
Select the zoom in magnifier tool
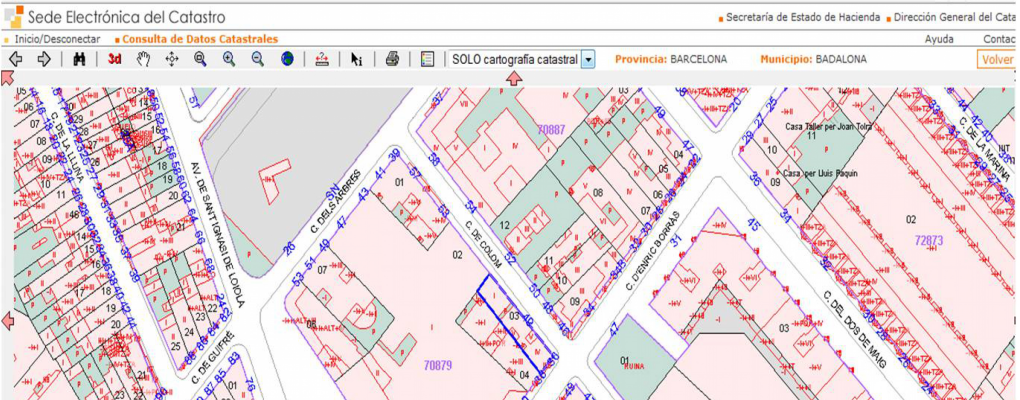(x=229, y=59)
